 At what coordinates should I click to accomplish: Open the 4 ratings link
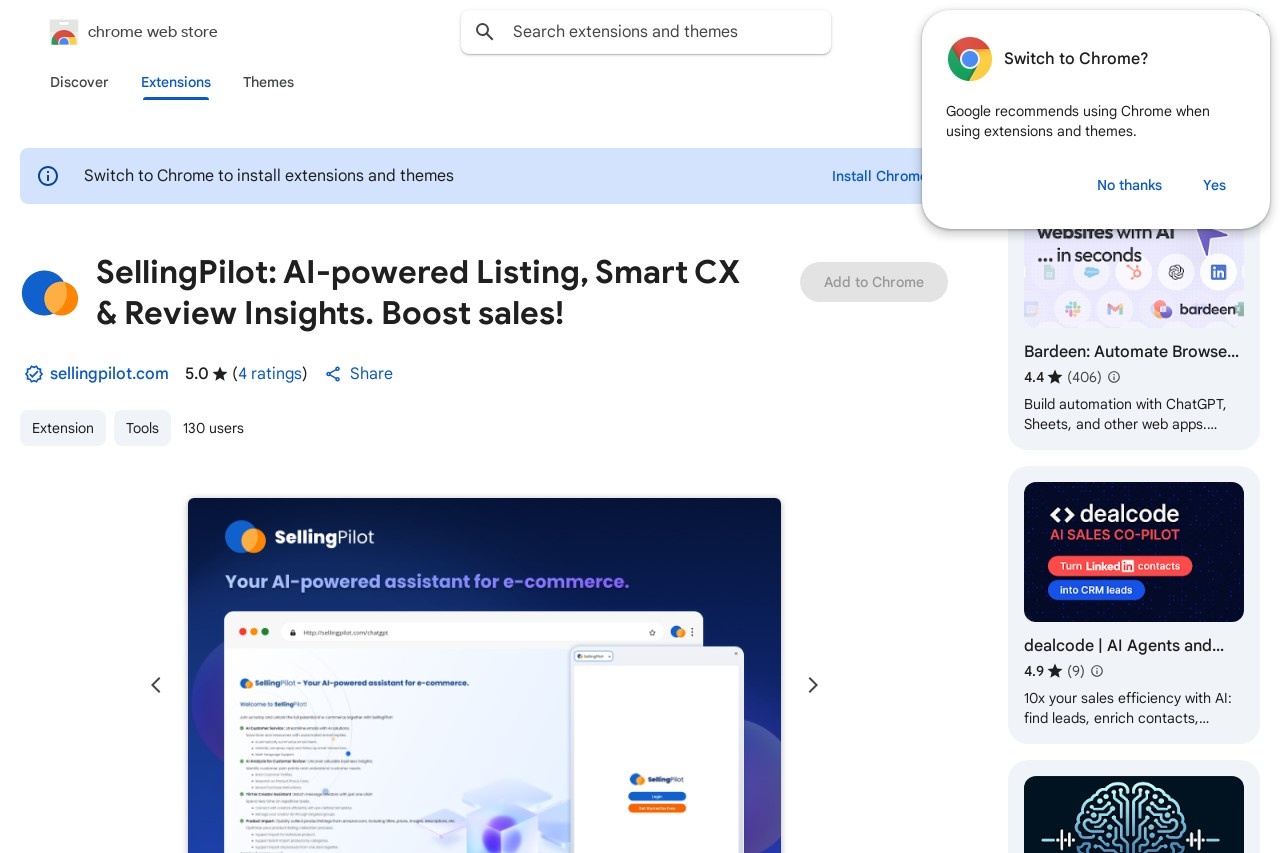click(270, 374)
